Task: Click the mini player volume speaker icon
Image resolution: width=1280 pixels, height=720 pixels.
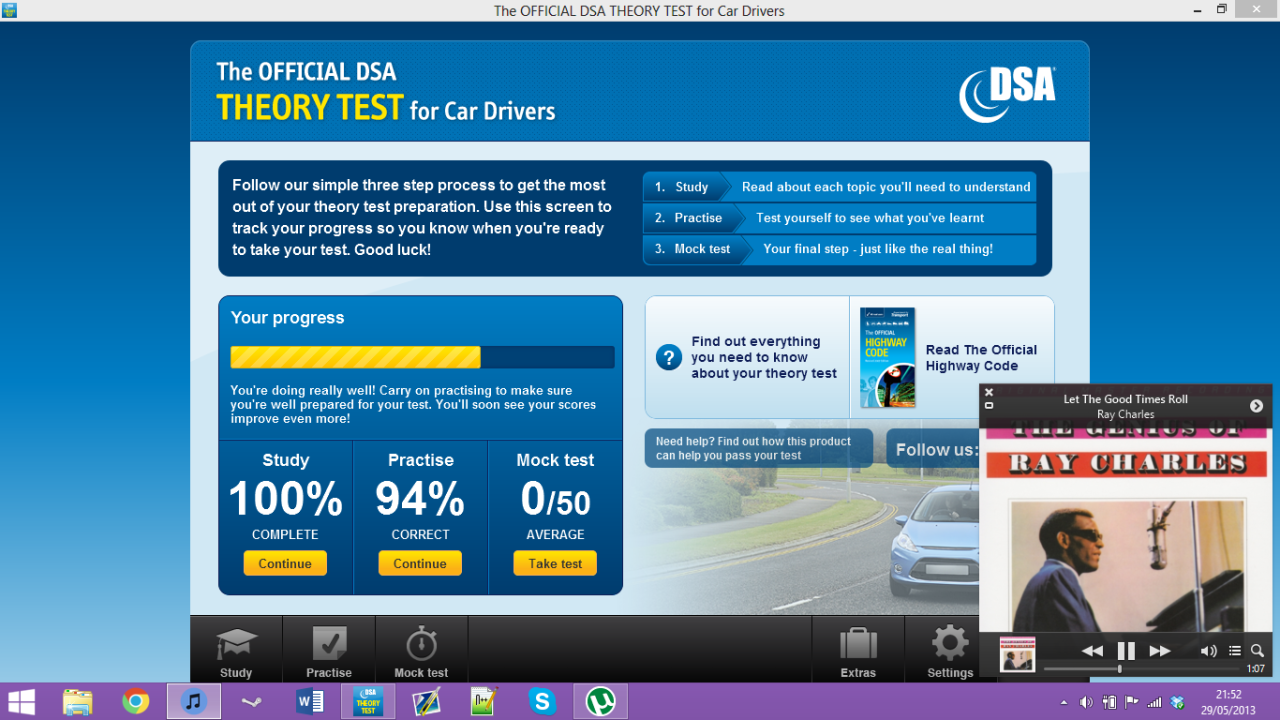Action: point(1208,651)
